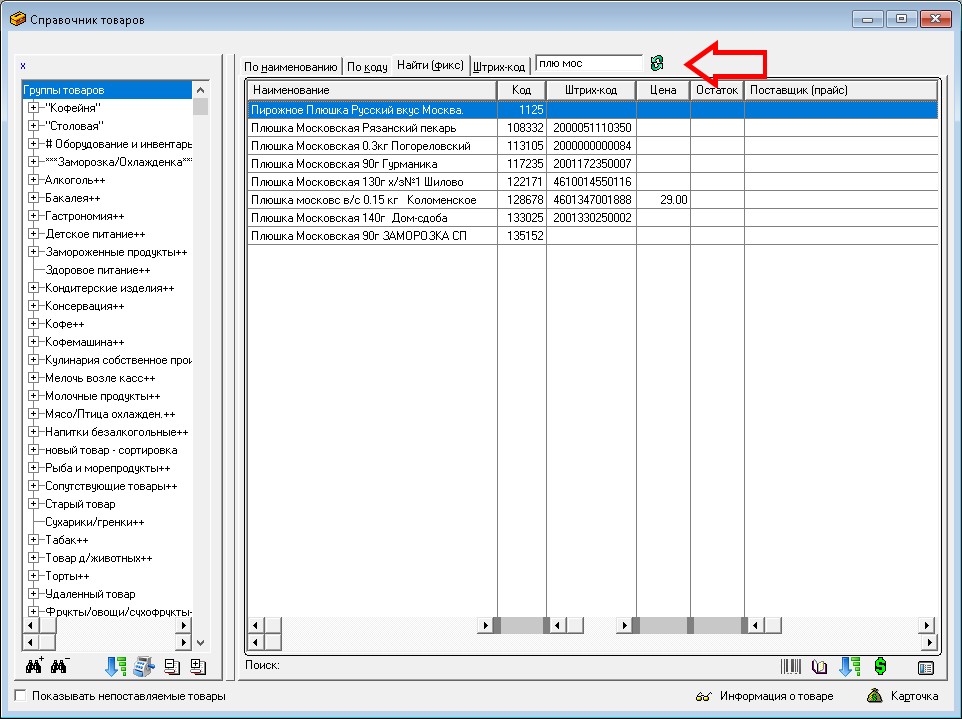Image resolution: width=962 pixels, height=719 pixels.
Task: Select row 'Плюшка Московская 140г Дом-сдоба'
Action: pyautogui.click(x=370, y=217)
